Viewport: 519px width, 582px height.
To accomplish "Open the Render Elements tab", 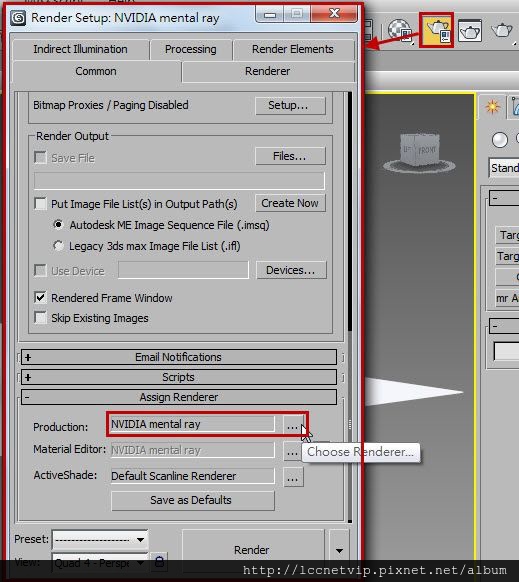I will [x=293, y=49].
